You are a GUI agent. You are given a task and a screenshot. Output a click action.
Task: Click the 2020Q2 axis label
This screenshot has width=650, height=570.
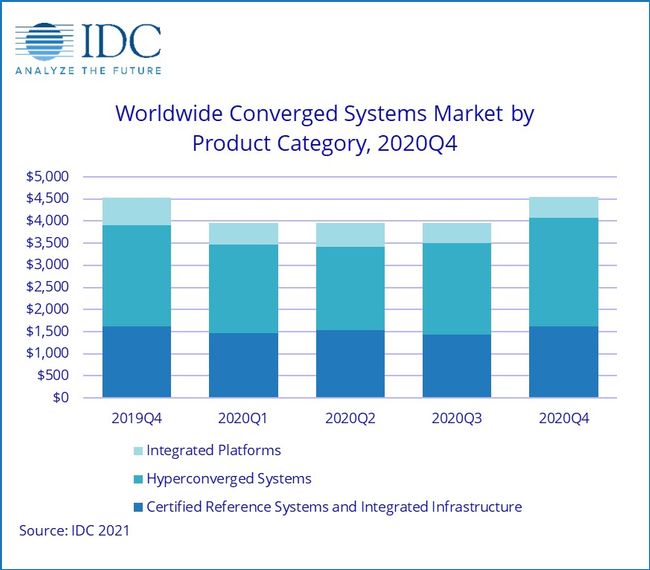(350, 418)
